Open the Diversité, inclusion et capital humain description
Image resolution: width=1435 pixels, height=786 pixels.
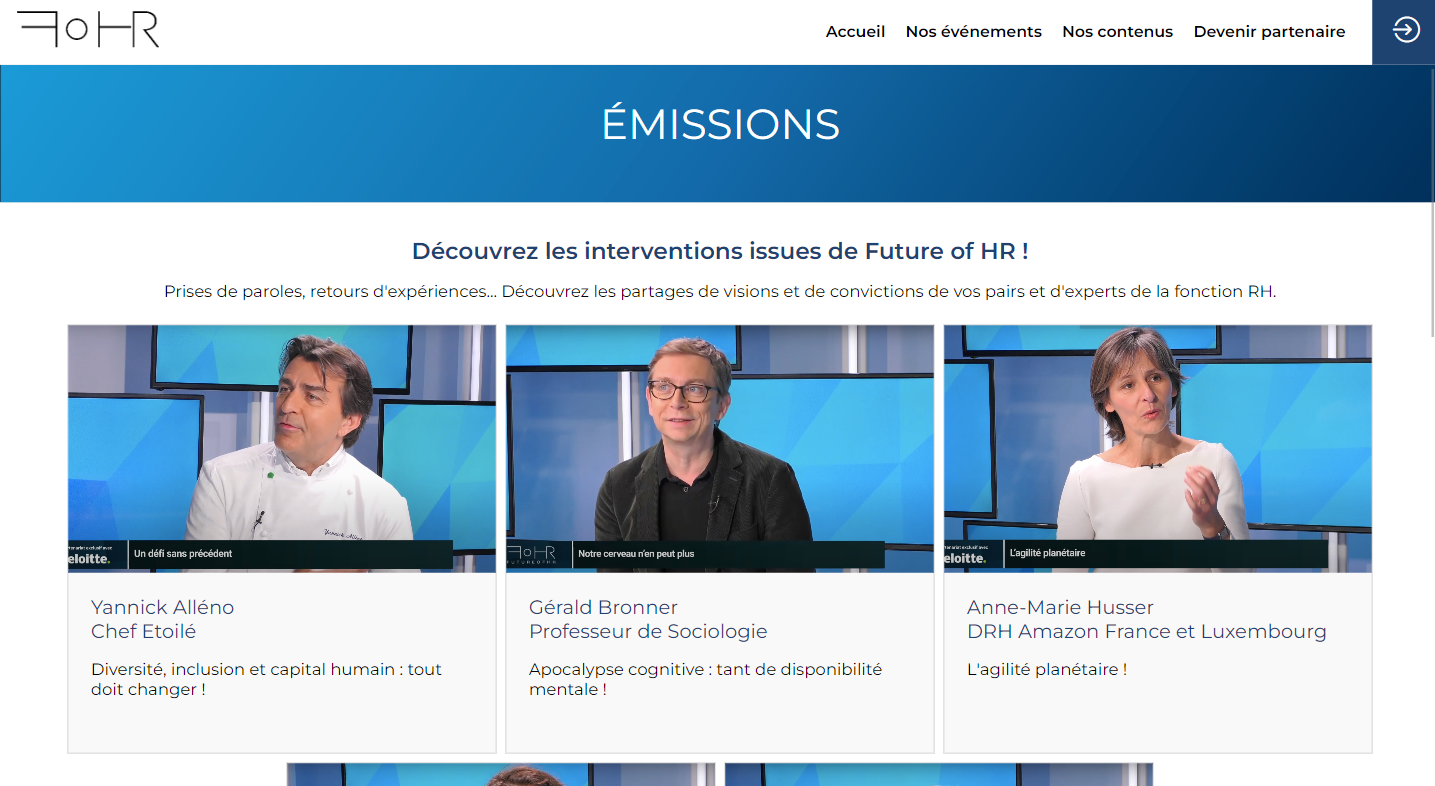pyautogui.click(x=266, y=679)
